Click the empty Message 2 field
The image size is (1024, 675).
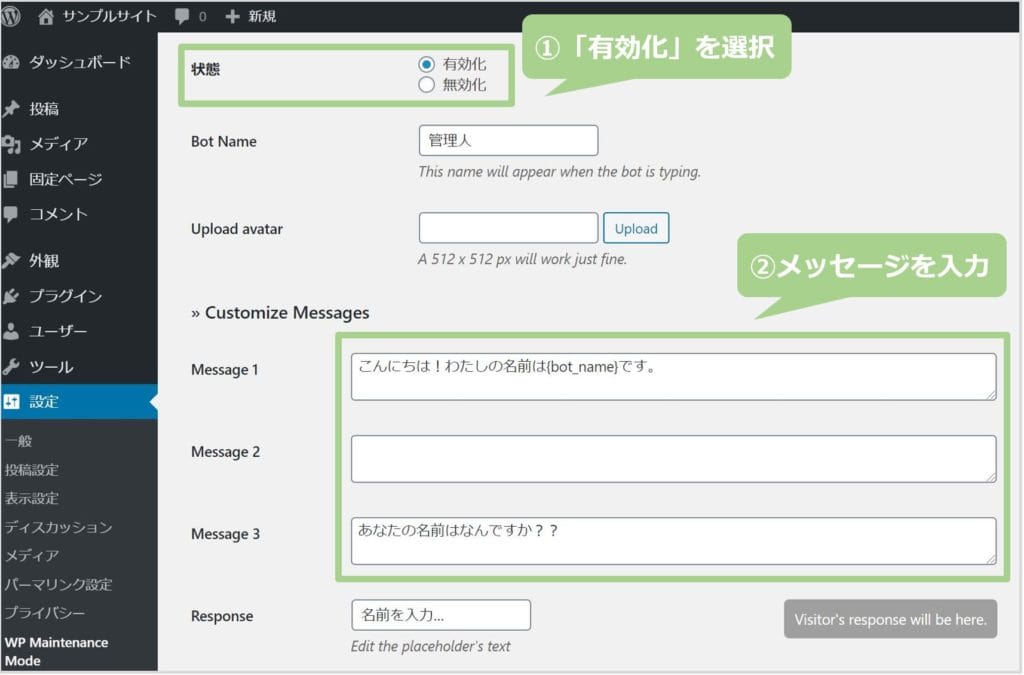pos(672,457)
